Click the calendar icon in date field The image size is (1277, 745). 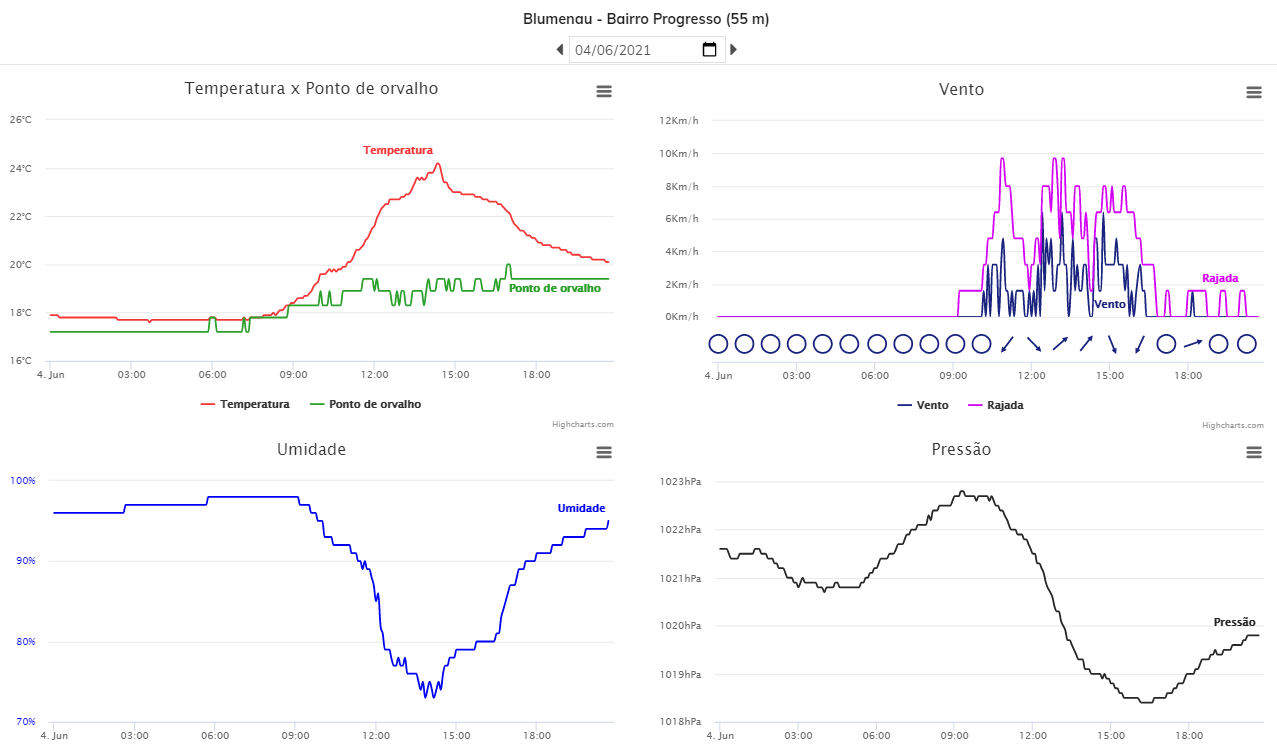tap(709, 49)
